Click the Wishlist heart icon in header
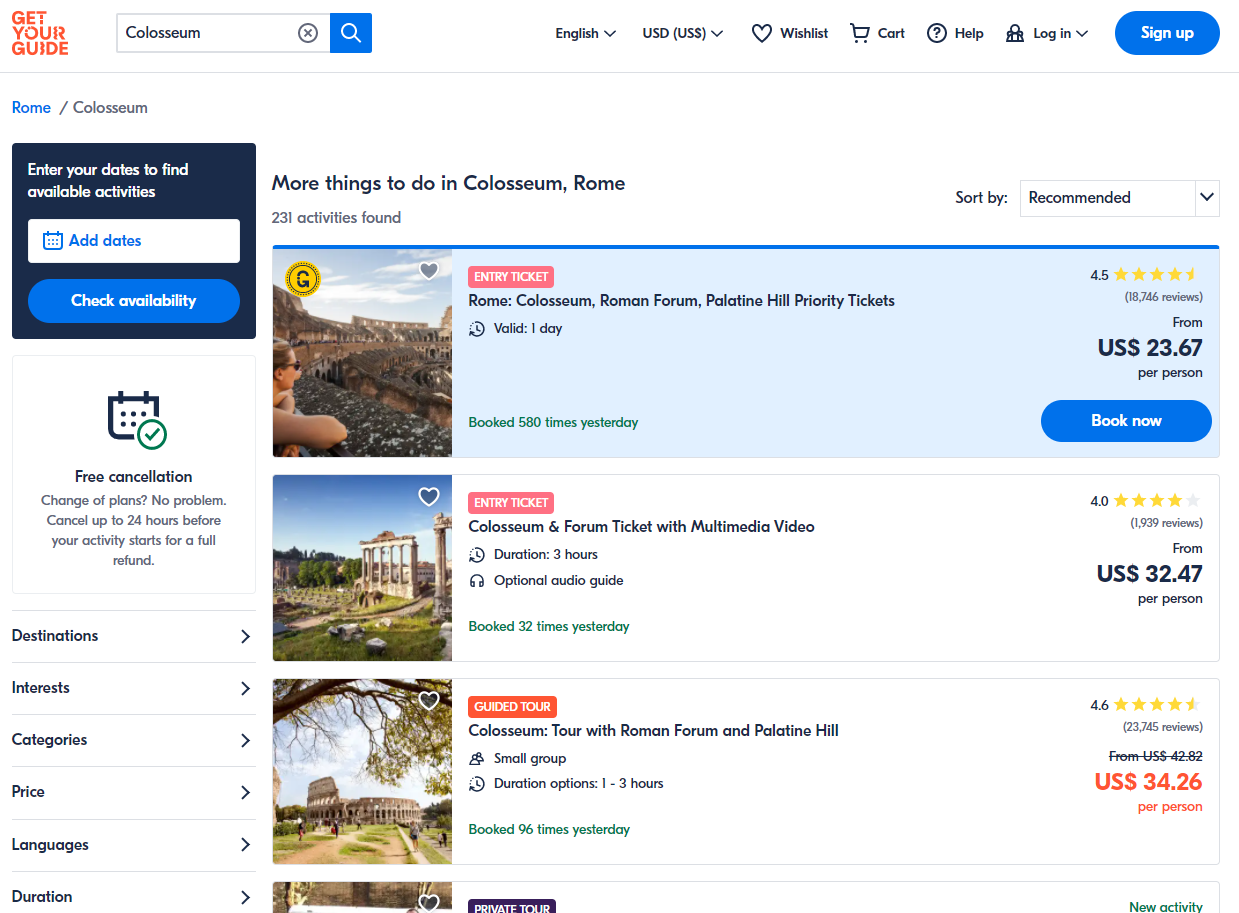 coord(762,33)
